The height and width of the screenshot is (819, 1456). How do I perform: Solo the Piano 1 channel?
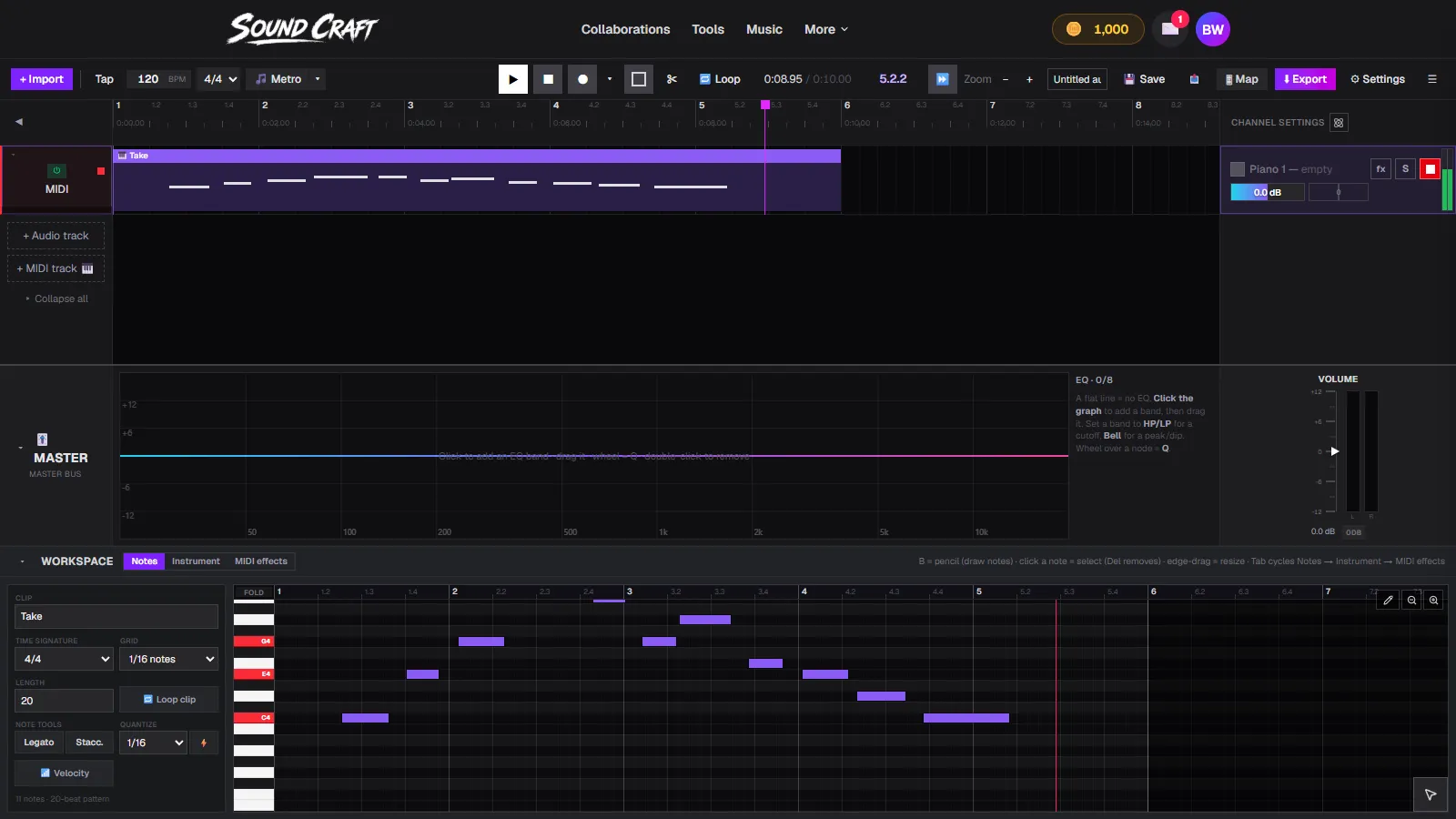(1405, 168)
